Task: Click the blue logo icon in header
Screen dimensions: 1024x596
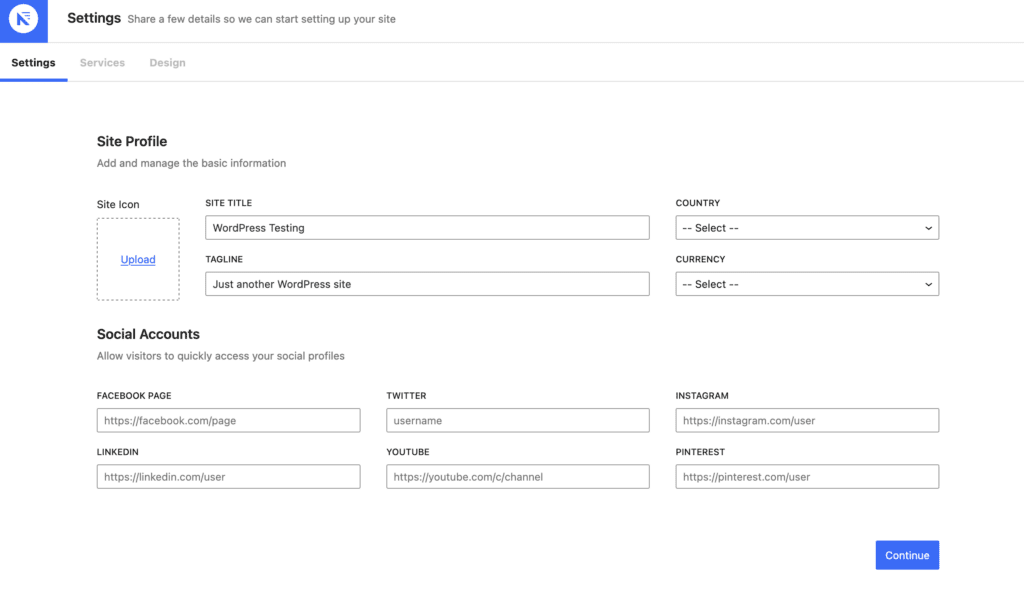Action: [x=23, y=21]
